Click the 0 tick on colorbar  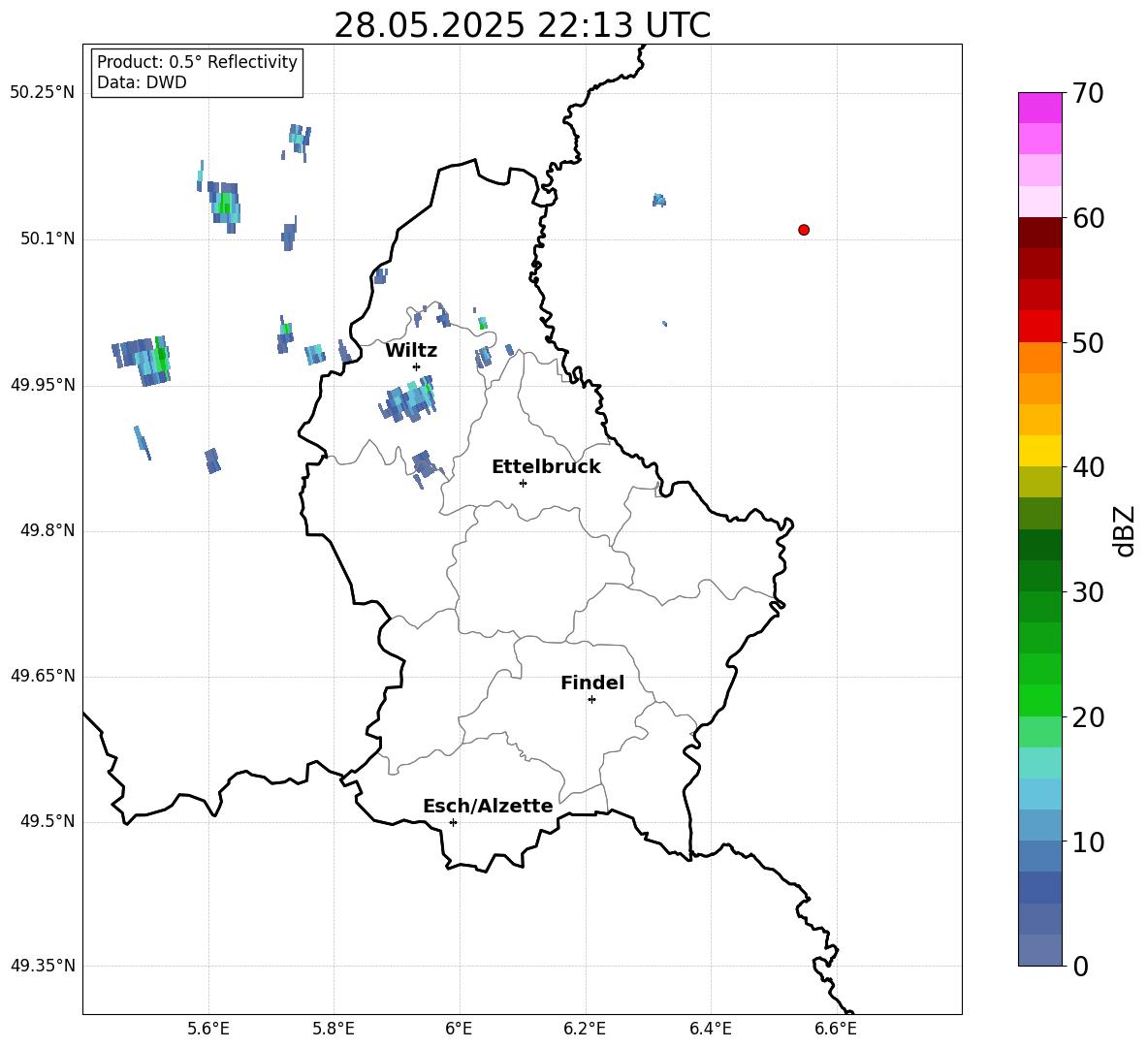(1080, 966)
